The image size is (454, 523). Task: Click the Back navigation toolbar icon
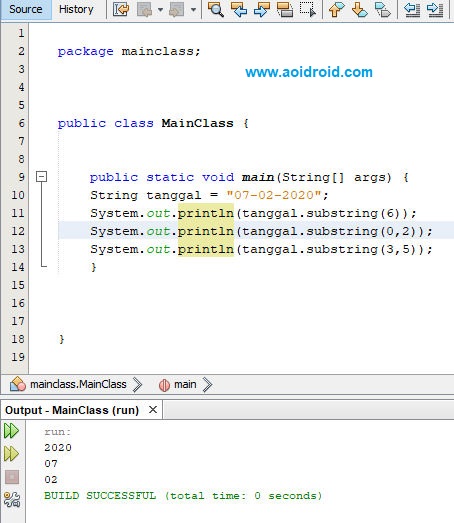pos(144,10)
